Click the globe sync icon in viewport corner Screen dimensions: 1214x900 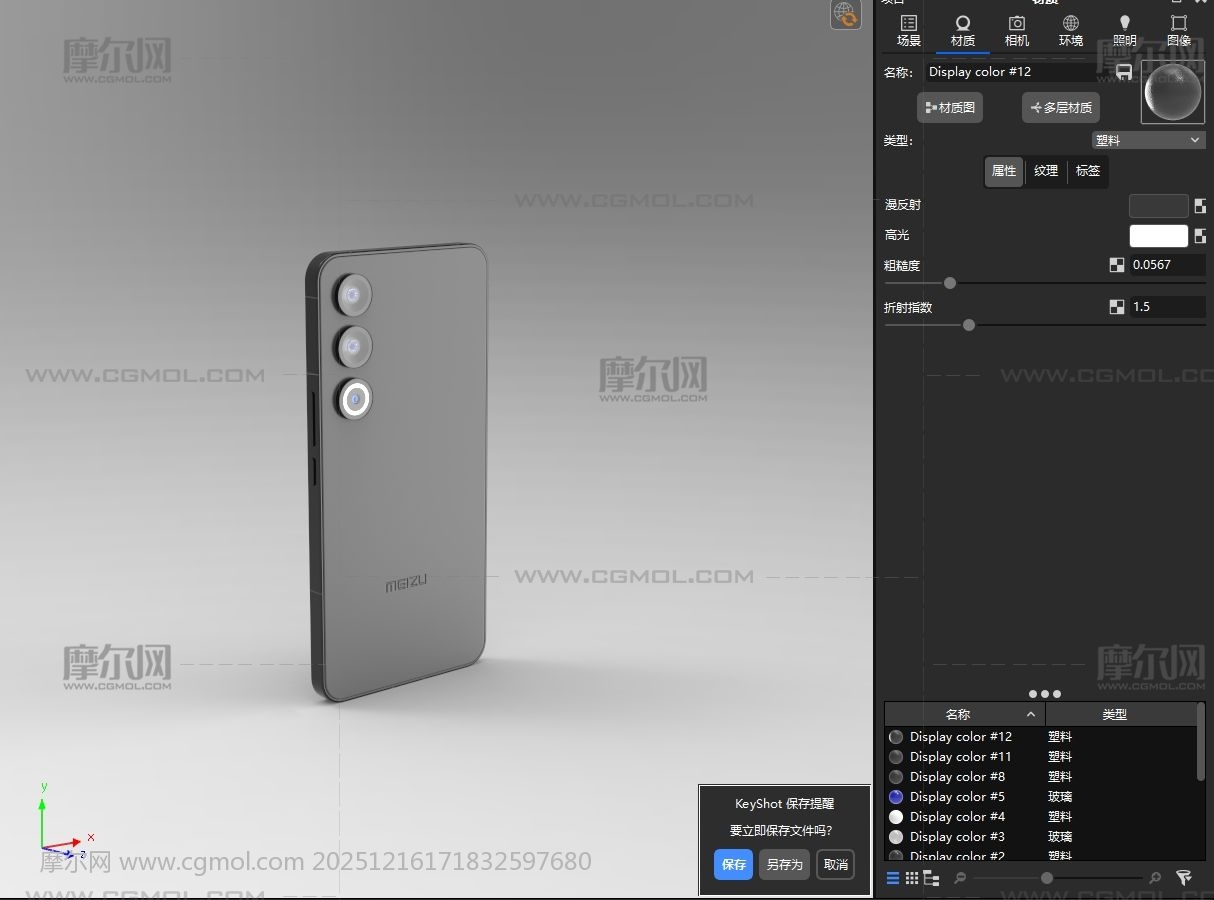tap(845, 15)
